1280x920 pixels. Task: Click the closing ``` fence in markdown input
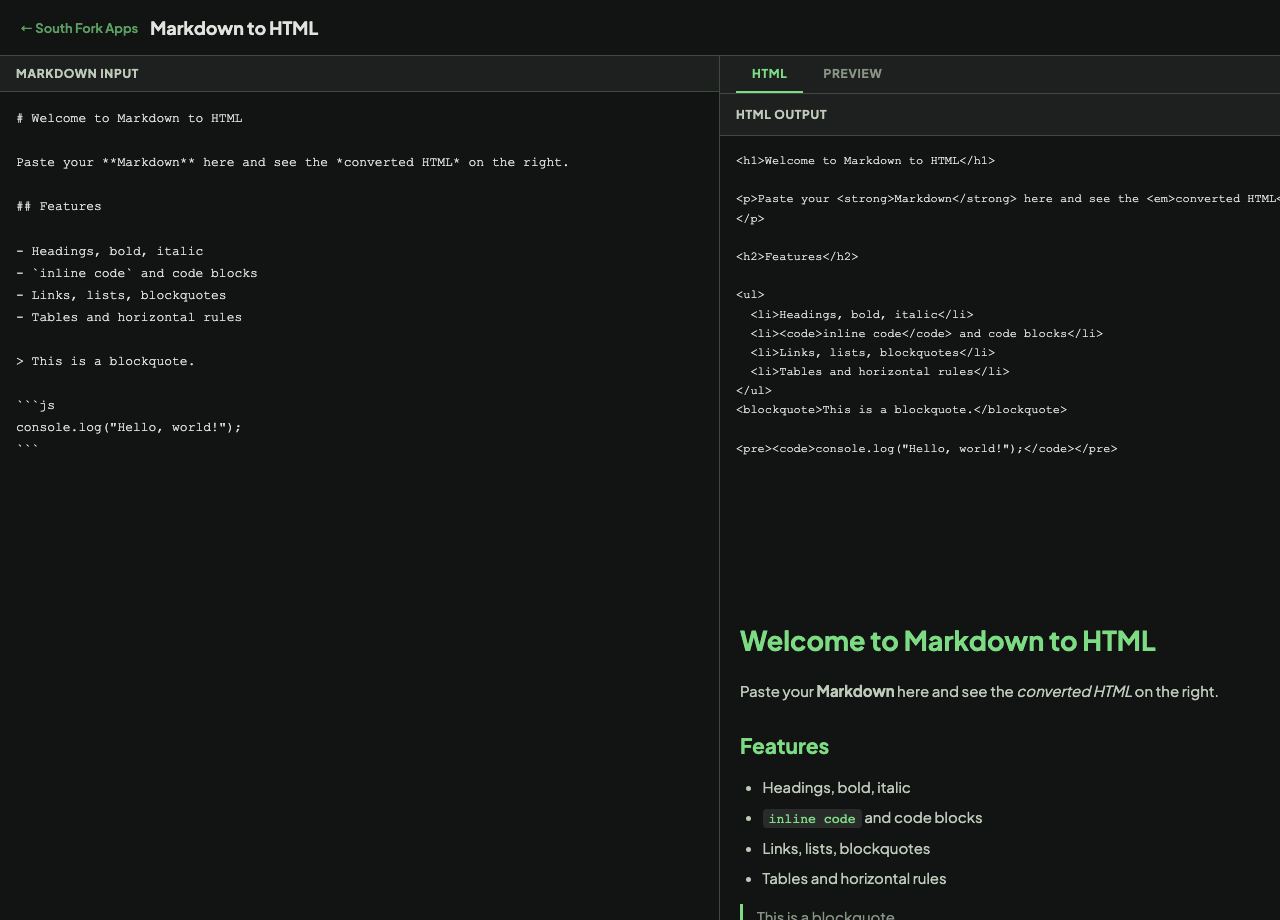(27, 449)
